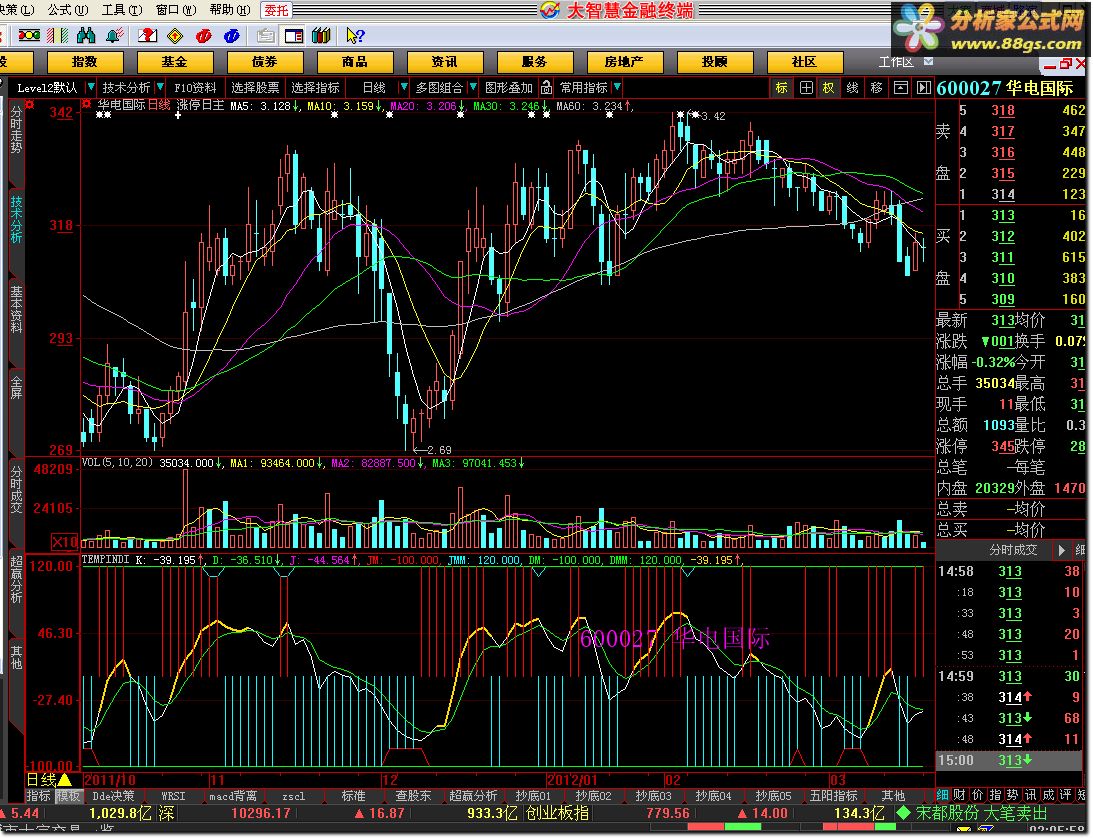Open the 公式 menu
Viewport: 1093px width, 838px height.
tap(68, 10)
